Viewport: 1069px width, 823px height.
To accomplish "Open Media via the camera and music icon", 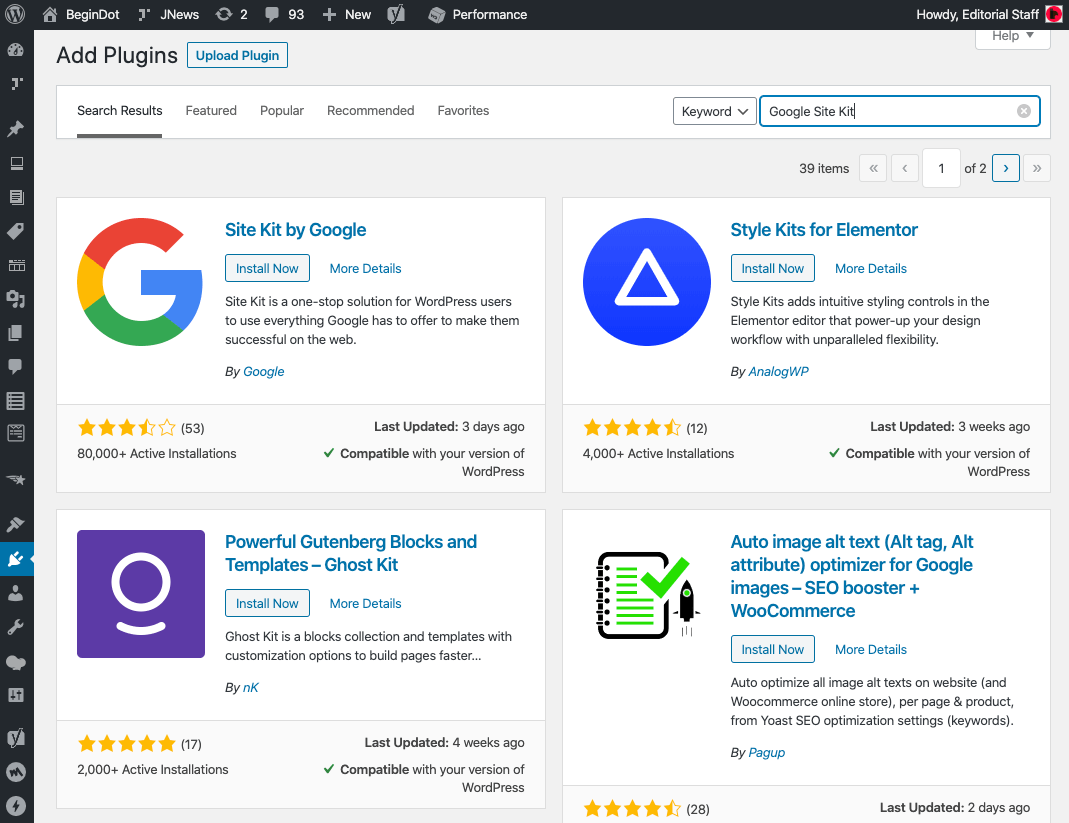I will coord(16,299).
